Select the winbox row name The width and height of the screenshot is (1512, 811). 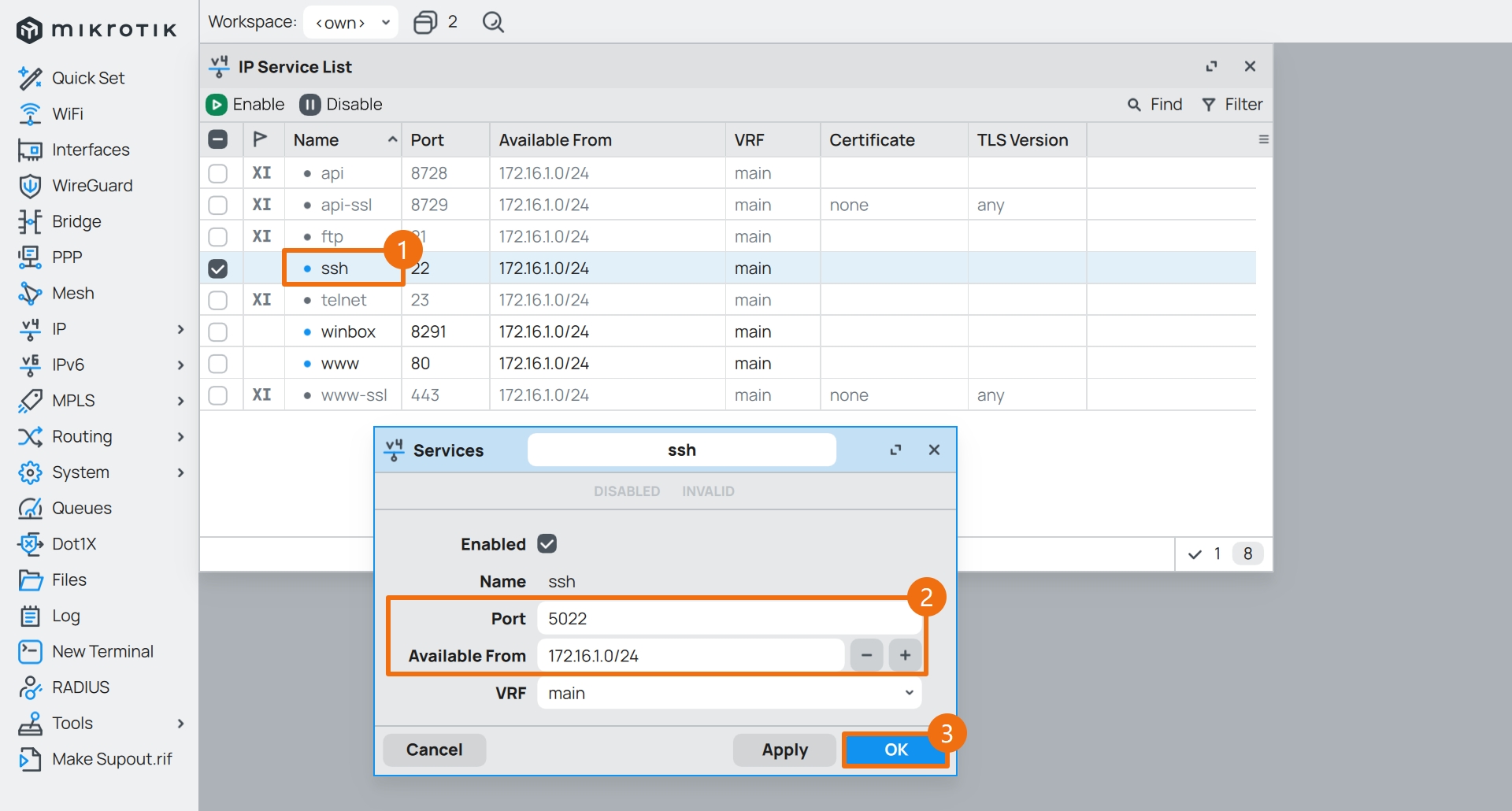coord(348,331)
